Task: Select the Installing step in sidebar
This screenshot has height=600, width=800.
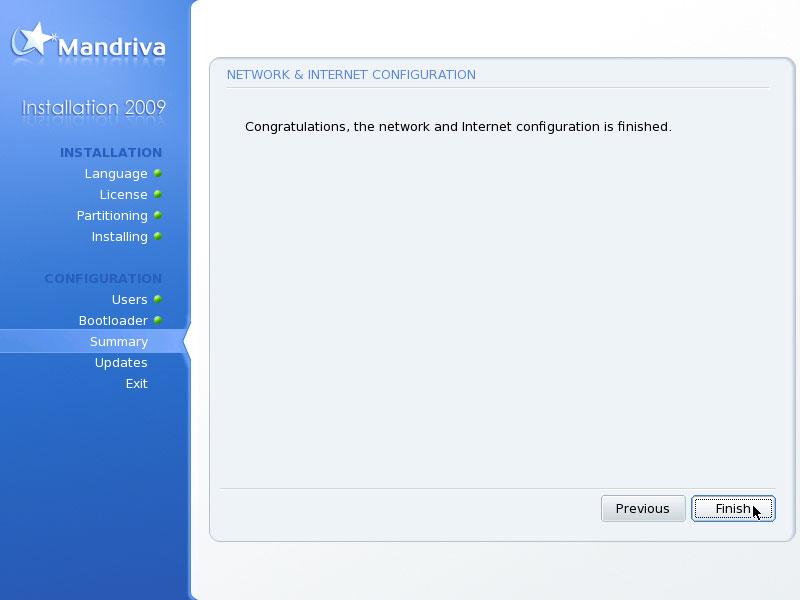Action: (119, 237)
